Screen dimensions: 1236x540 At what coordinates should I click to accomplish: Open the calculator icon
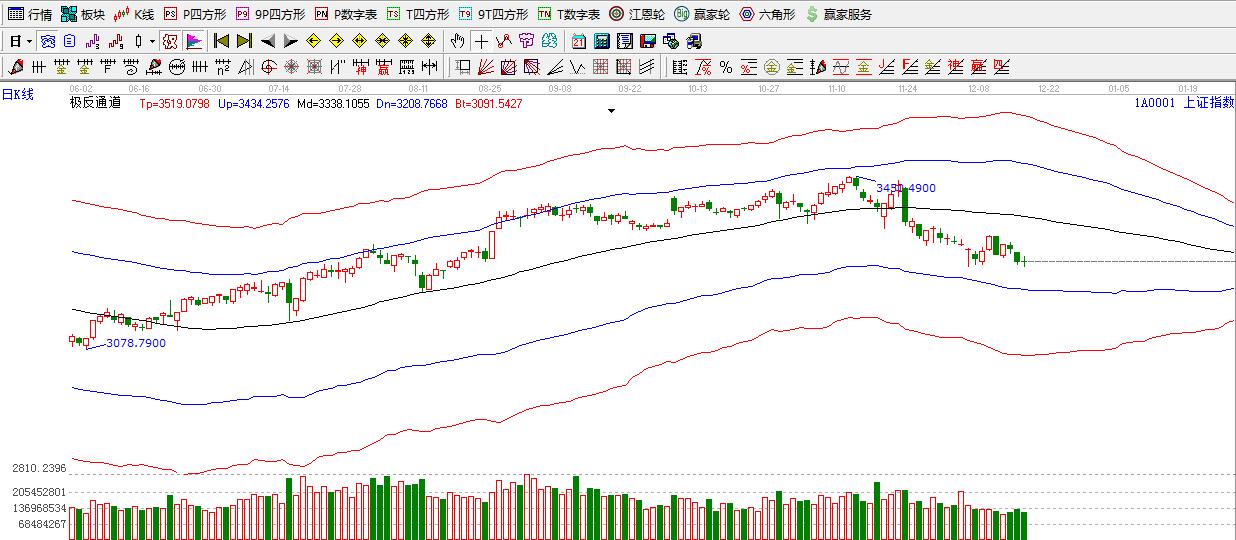point(602,41)
